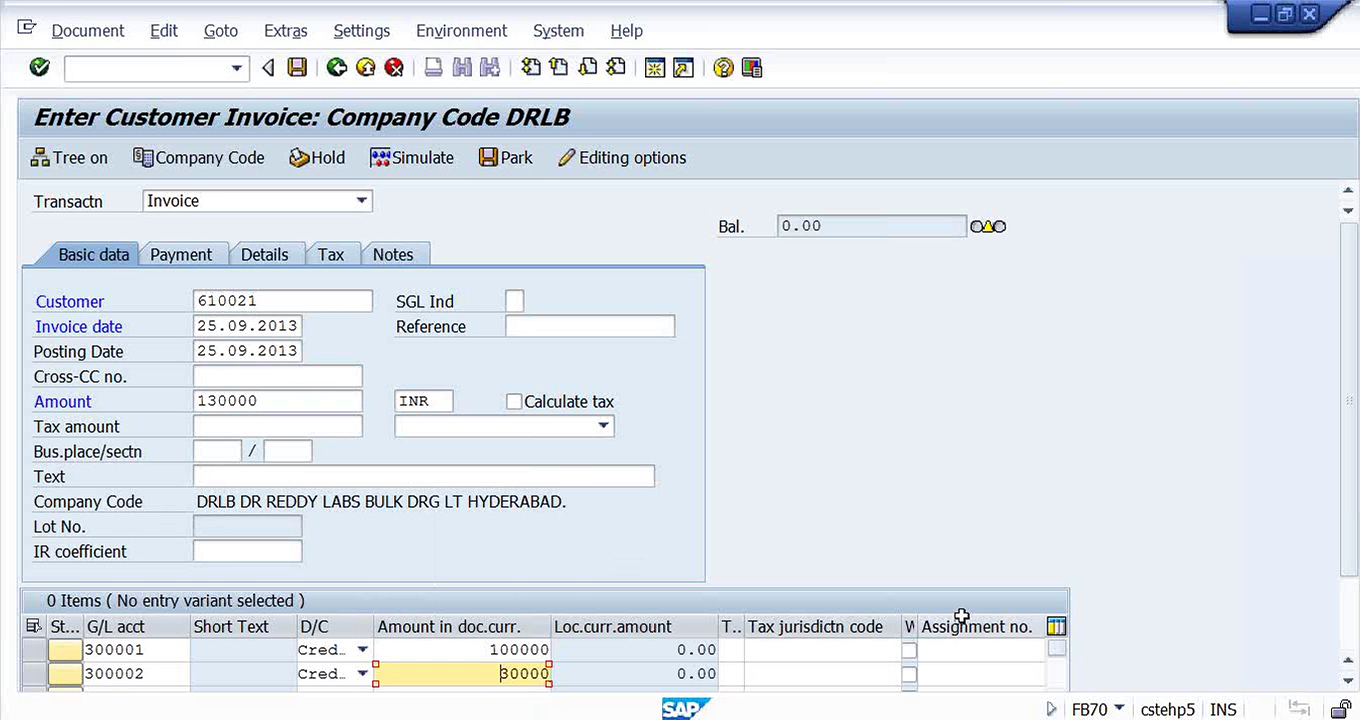
Task: Switch to the Payment tab
Action: 181,255
